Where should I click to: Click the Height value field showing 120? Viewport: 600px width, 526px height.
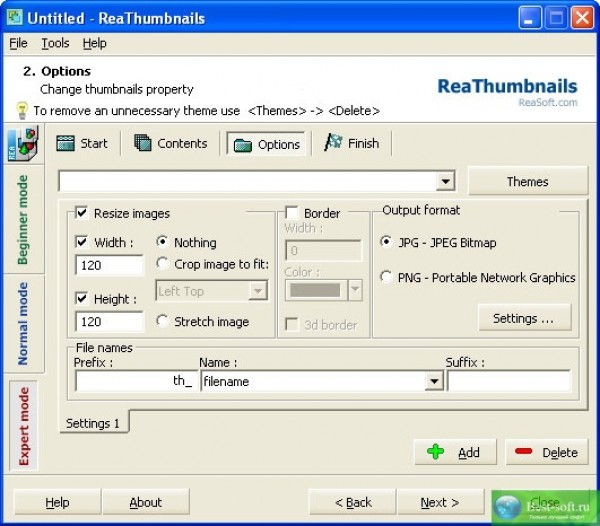109,321
